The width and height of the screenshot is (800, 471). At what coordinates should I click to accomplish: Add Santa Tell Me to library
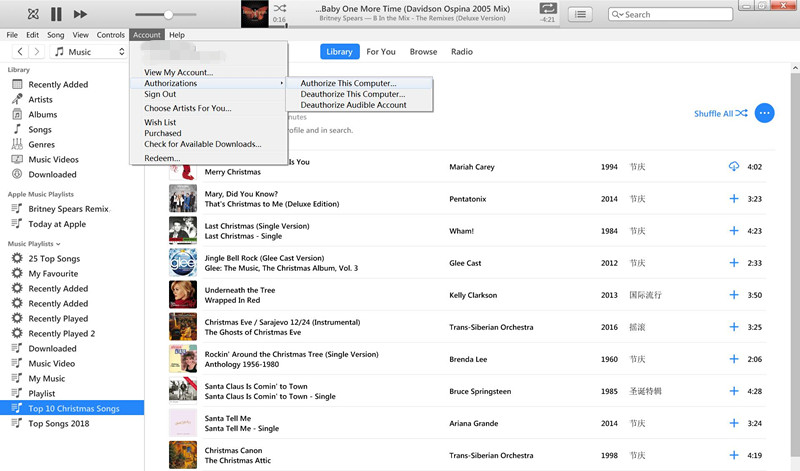[734, 423]
